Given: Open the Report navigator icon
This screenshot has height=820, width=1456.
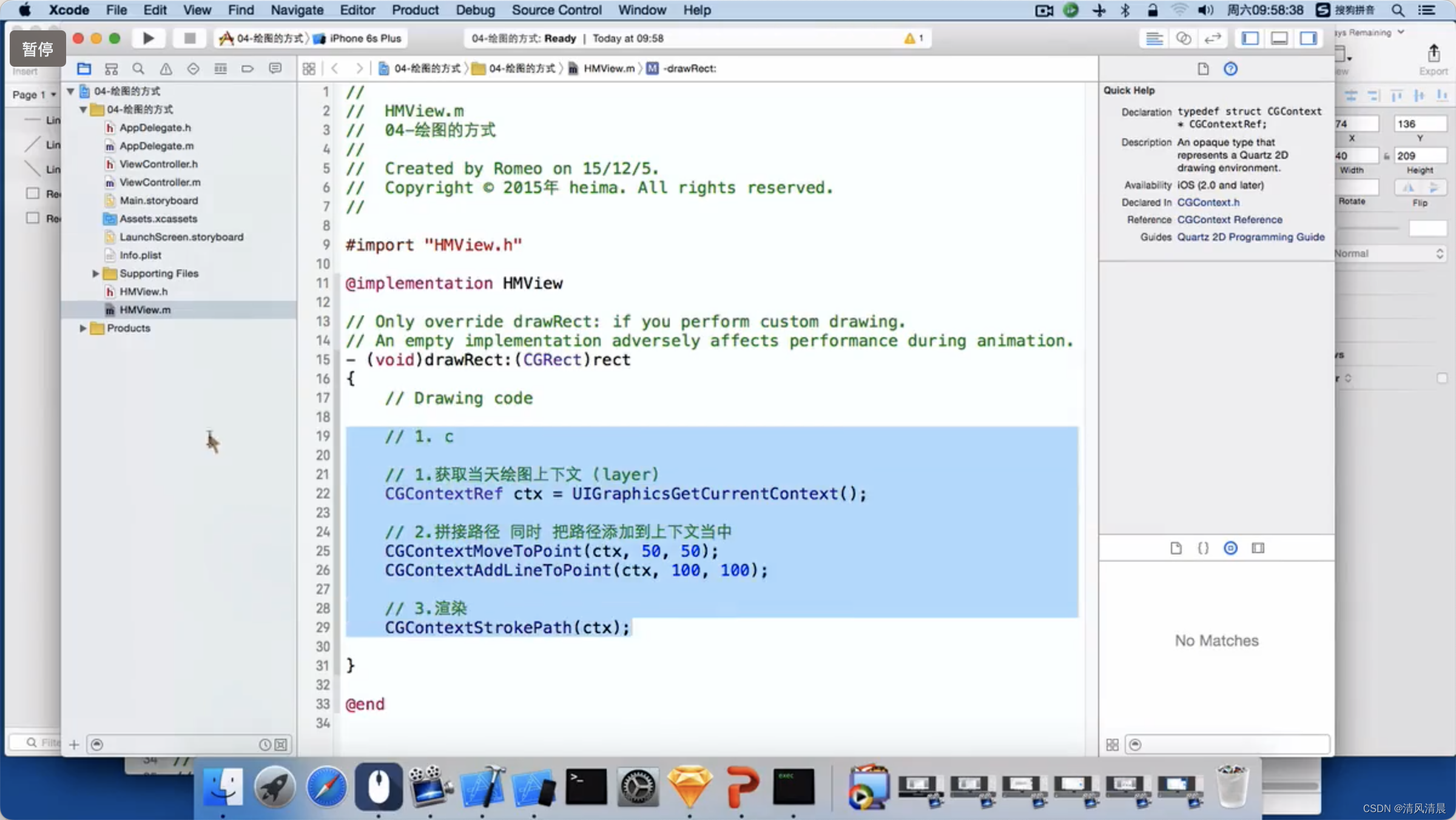Looking at the screenshot, I should 275,69.
